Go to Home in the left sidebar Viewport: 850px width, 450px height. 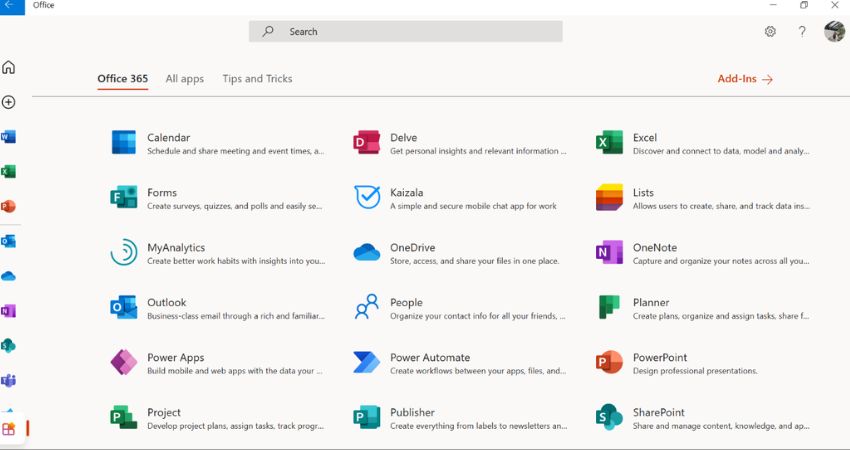click(x=9, y=68)
